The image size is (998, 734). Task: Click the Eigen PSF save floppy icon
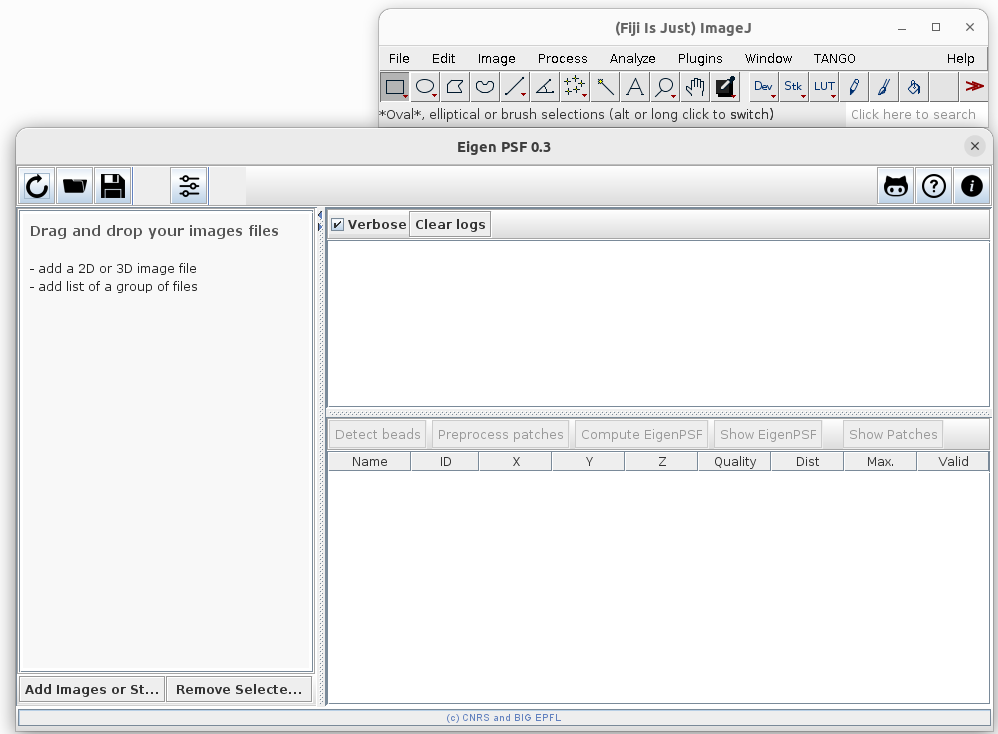113,186
